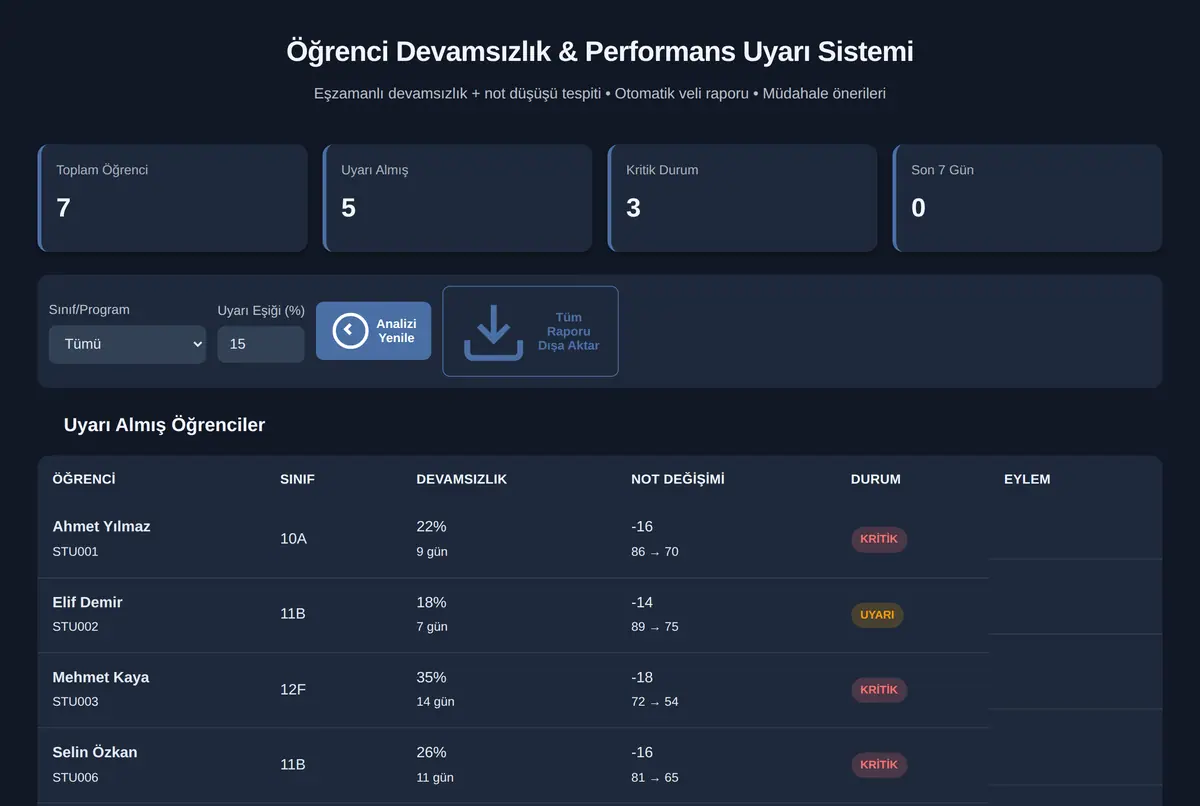
Task: Click class 12F in Mehmet Kaya row
Action: (293, 689)
